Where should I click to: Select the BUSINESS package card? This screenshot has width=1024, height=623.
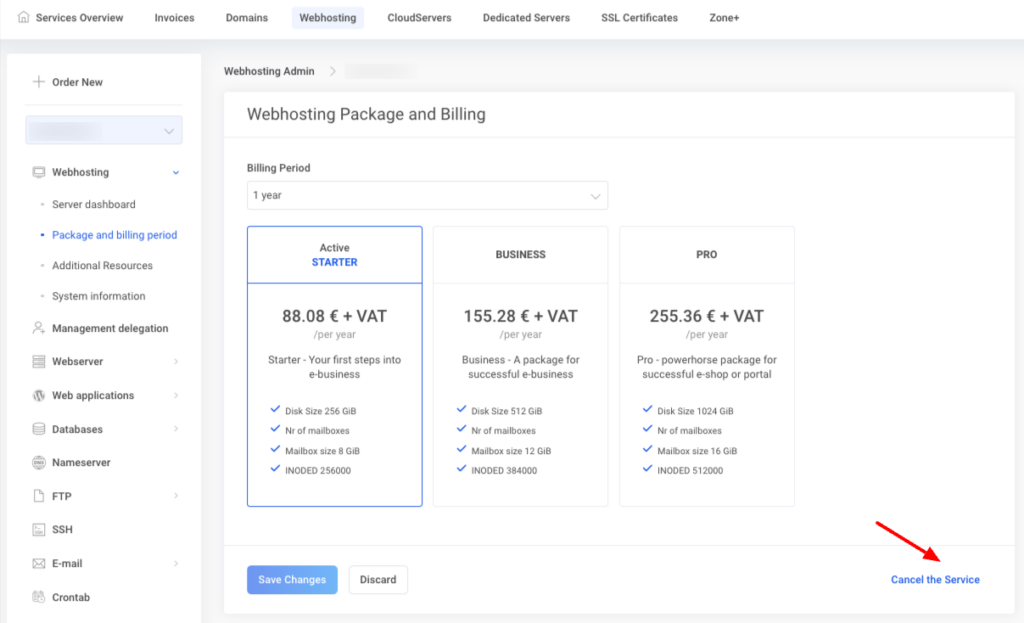[520, 365]
